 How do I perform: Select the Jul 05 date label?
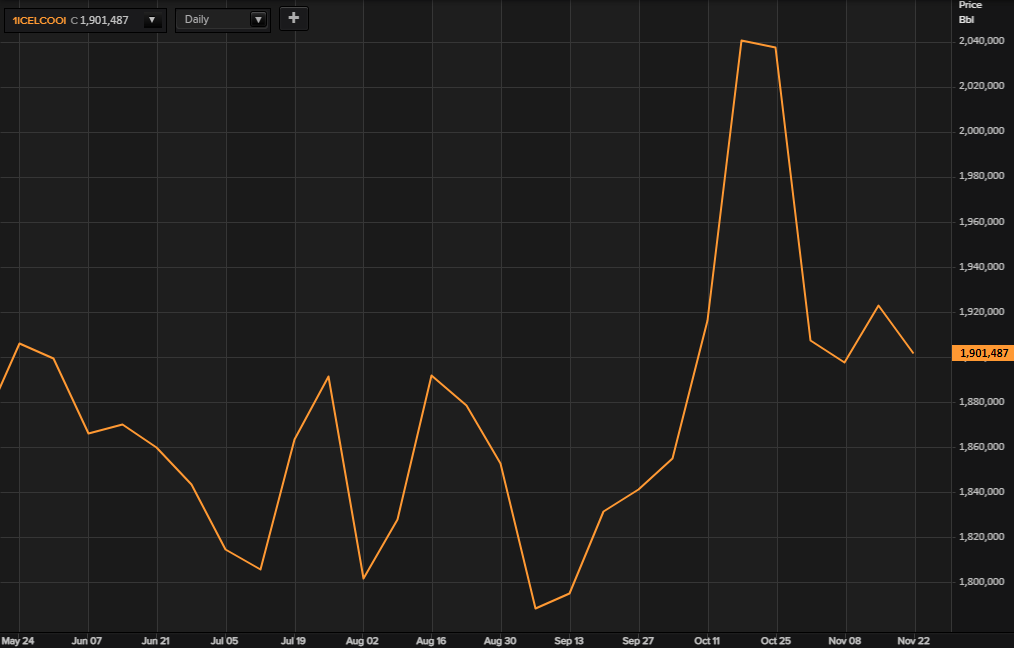coord(224,641)
